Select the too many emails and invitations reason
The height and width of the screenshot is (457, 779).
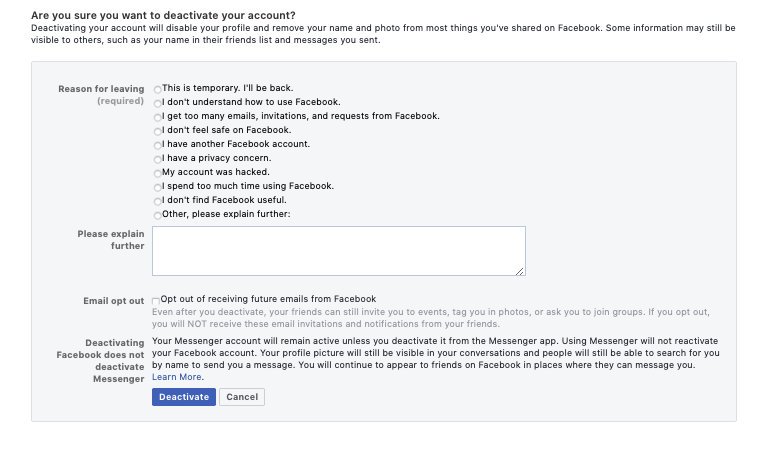[x=157, y=118]
